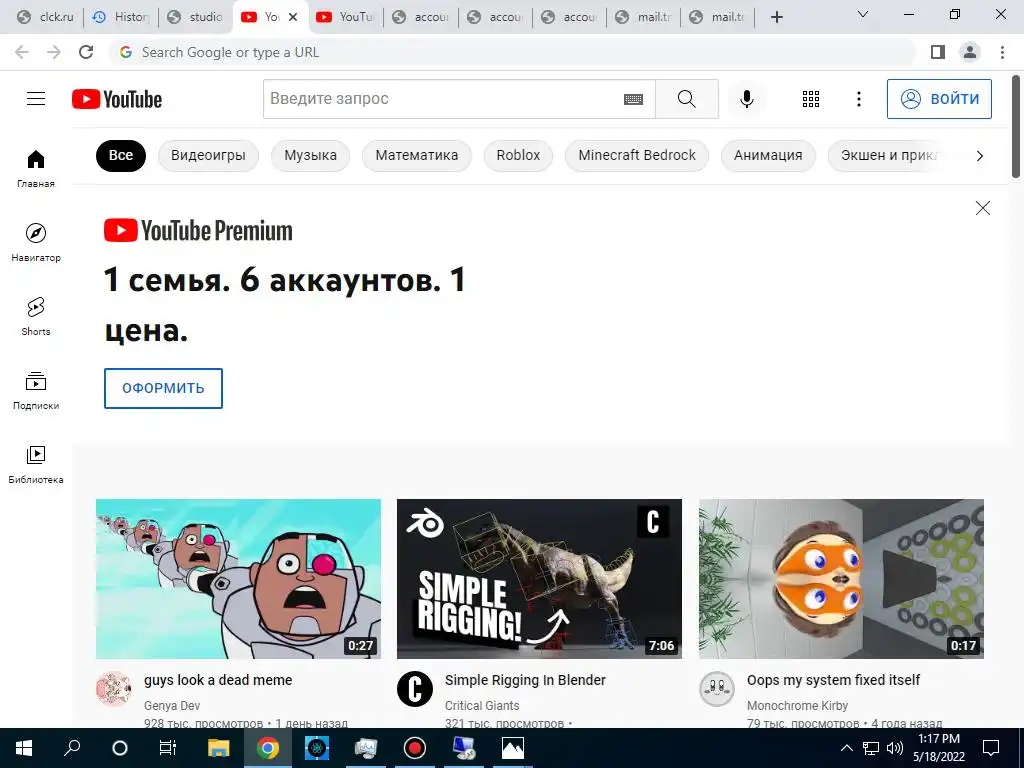Switch to the last mail.tr tab
Image resolution: width=1024 pixels, height=768 pixels.
coord(716,18)
